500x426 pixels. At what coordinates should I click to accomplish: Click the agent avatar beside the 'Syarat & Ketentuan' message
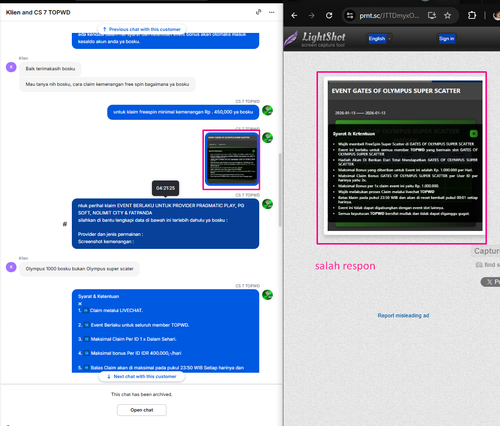267,295
